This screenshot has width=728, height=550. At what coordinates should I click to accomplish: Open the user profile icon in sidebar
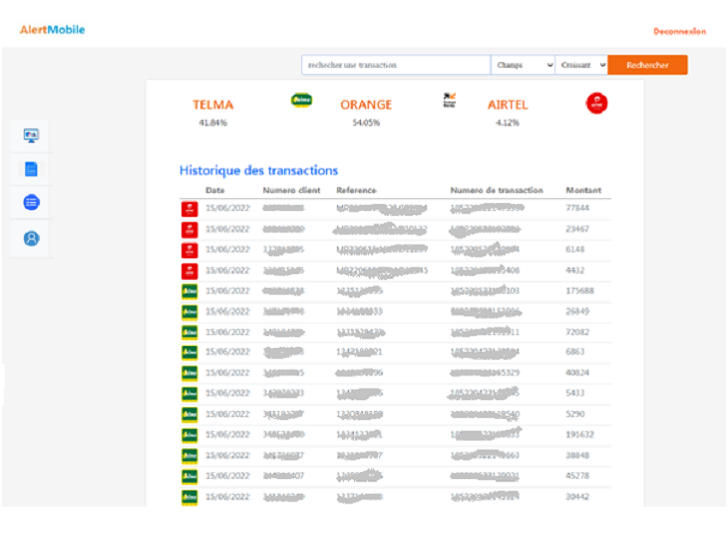31,238
